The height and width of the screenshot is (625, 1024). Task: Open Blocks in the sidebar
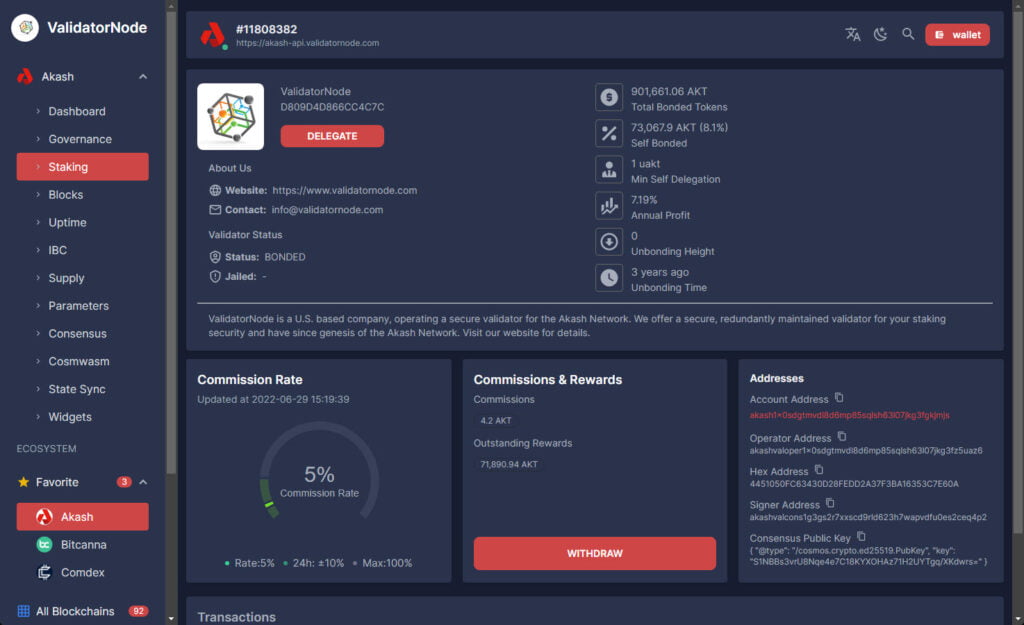82,195
